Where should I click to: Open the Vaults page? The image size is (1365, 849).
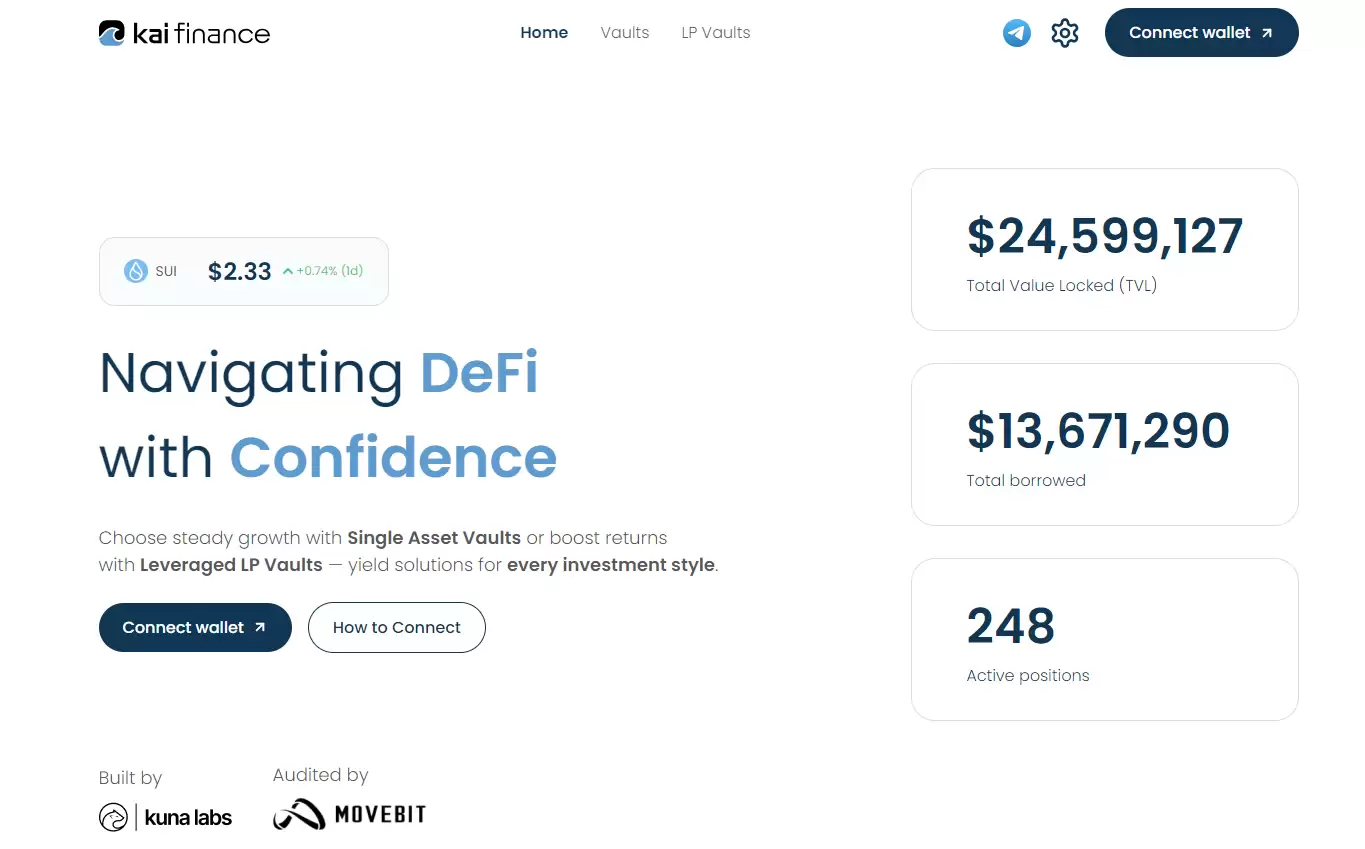(x=625, y=33)
